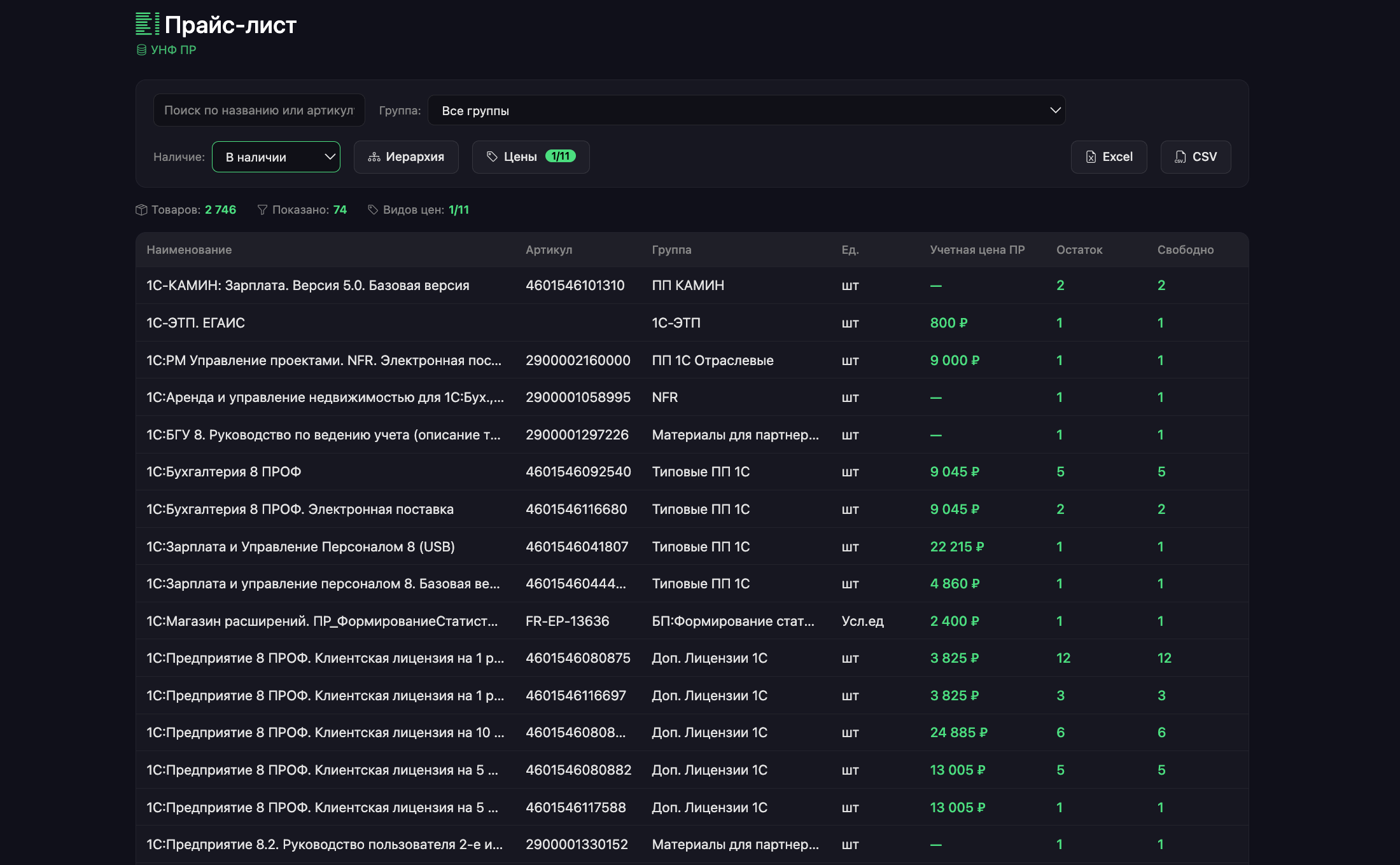
Task: Click the price tag icon in Цены button
Action: pyautogui.click(x=492, y=156)
